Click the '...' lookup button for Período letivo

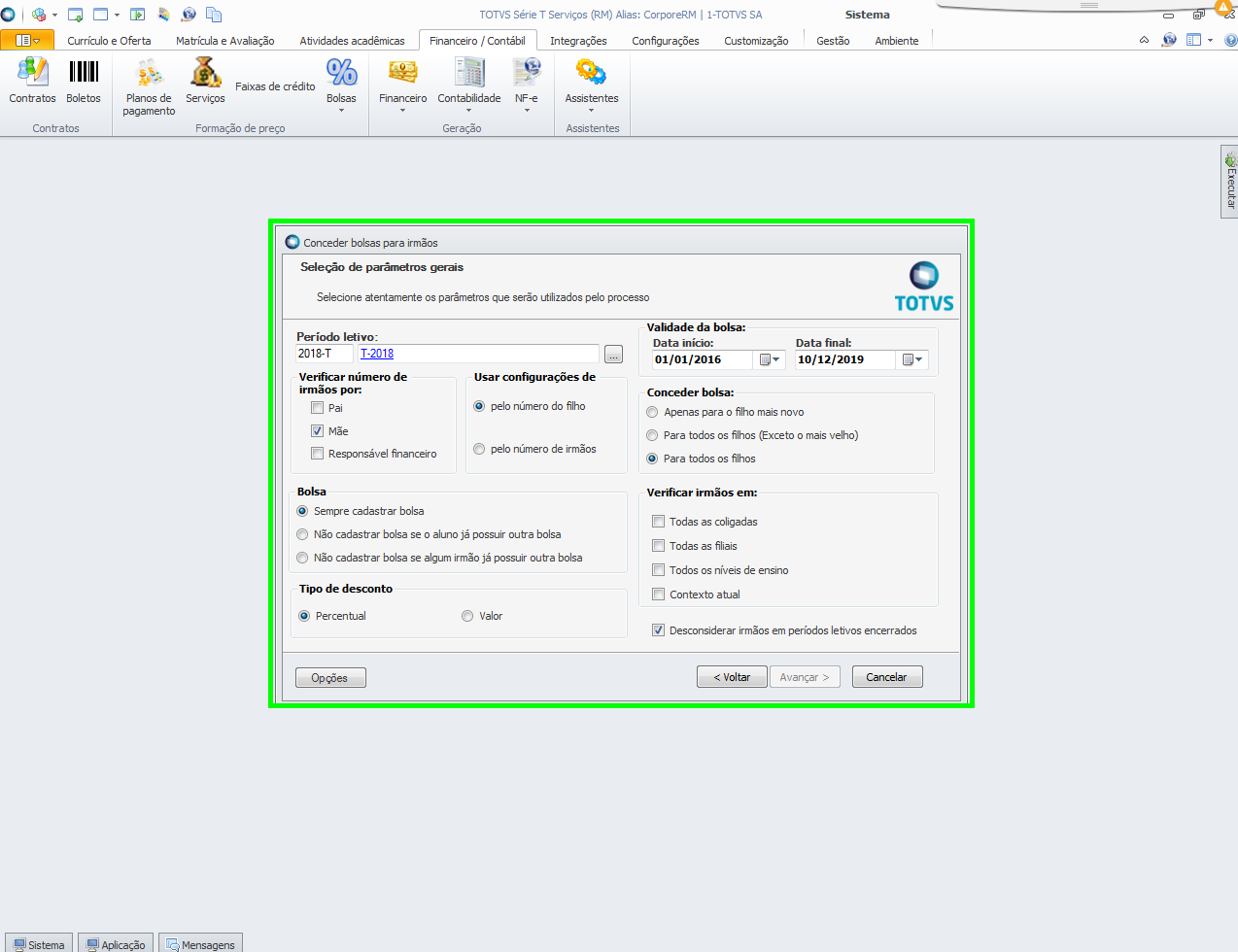pos(613,355)
